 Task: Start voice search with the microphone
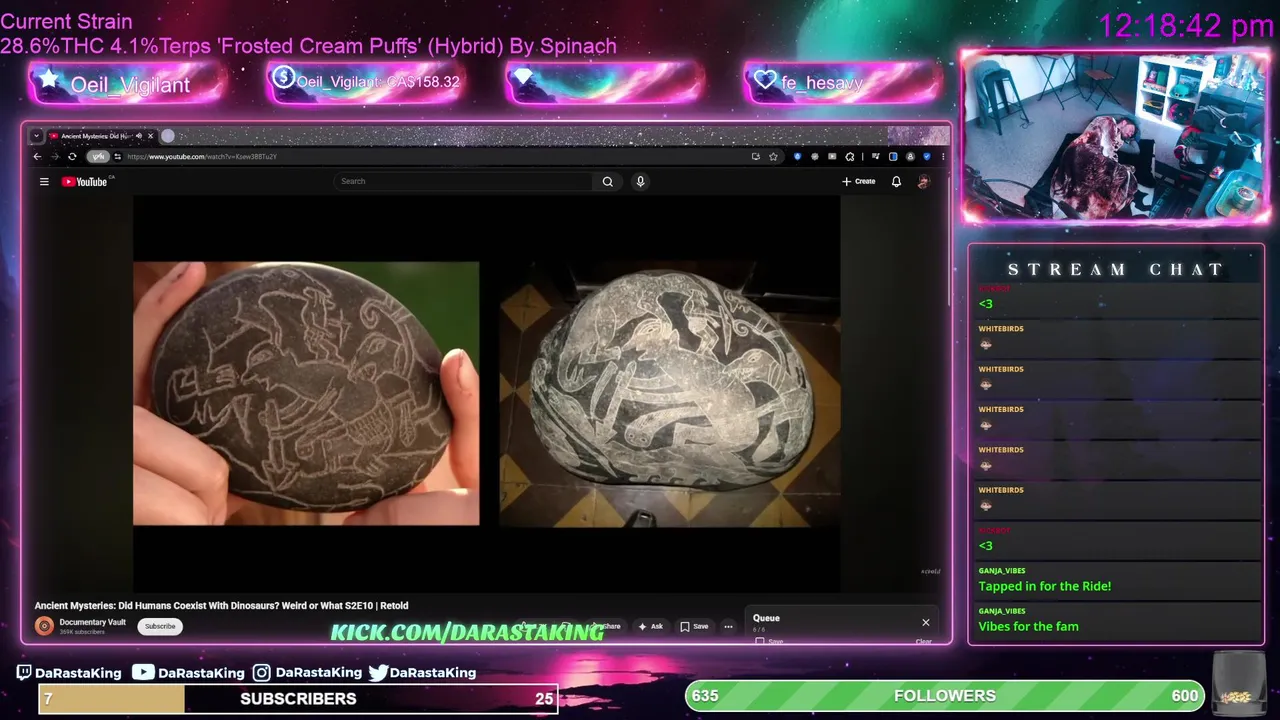click(x=640, y=181)
